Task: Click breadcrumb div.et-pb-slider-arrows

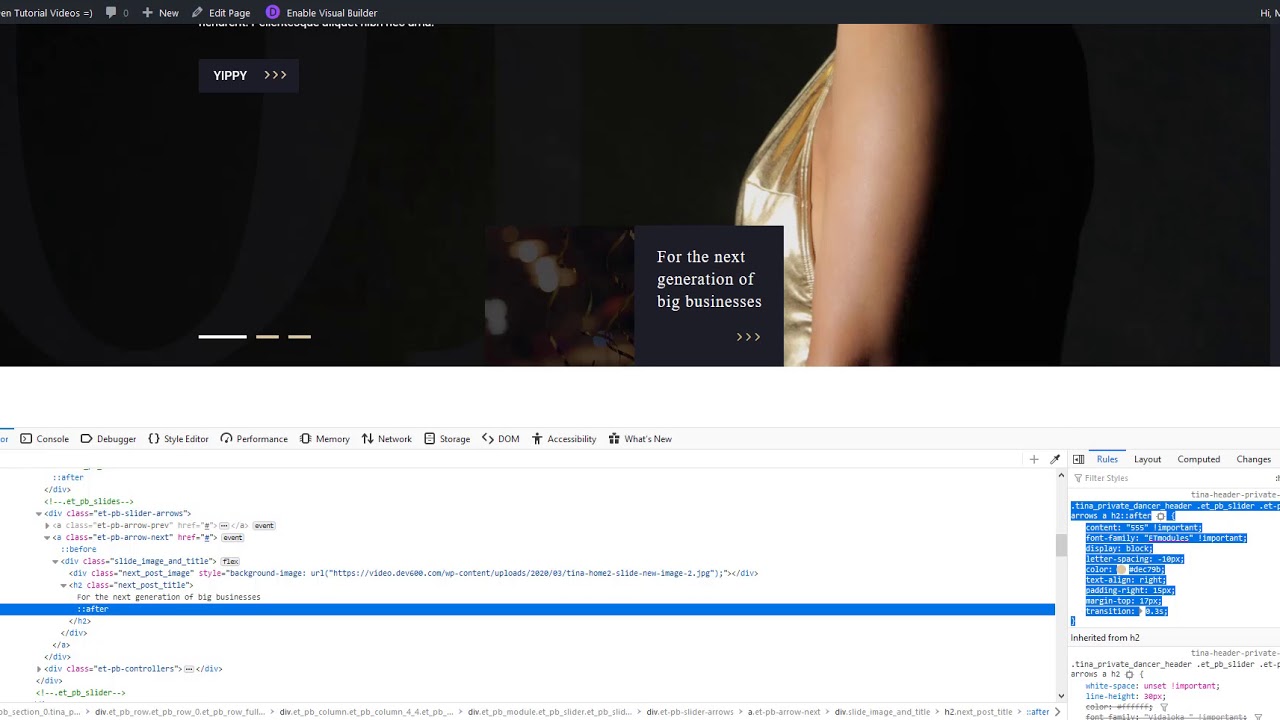Action: click(x=690, y=712)
